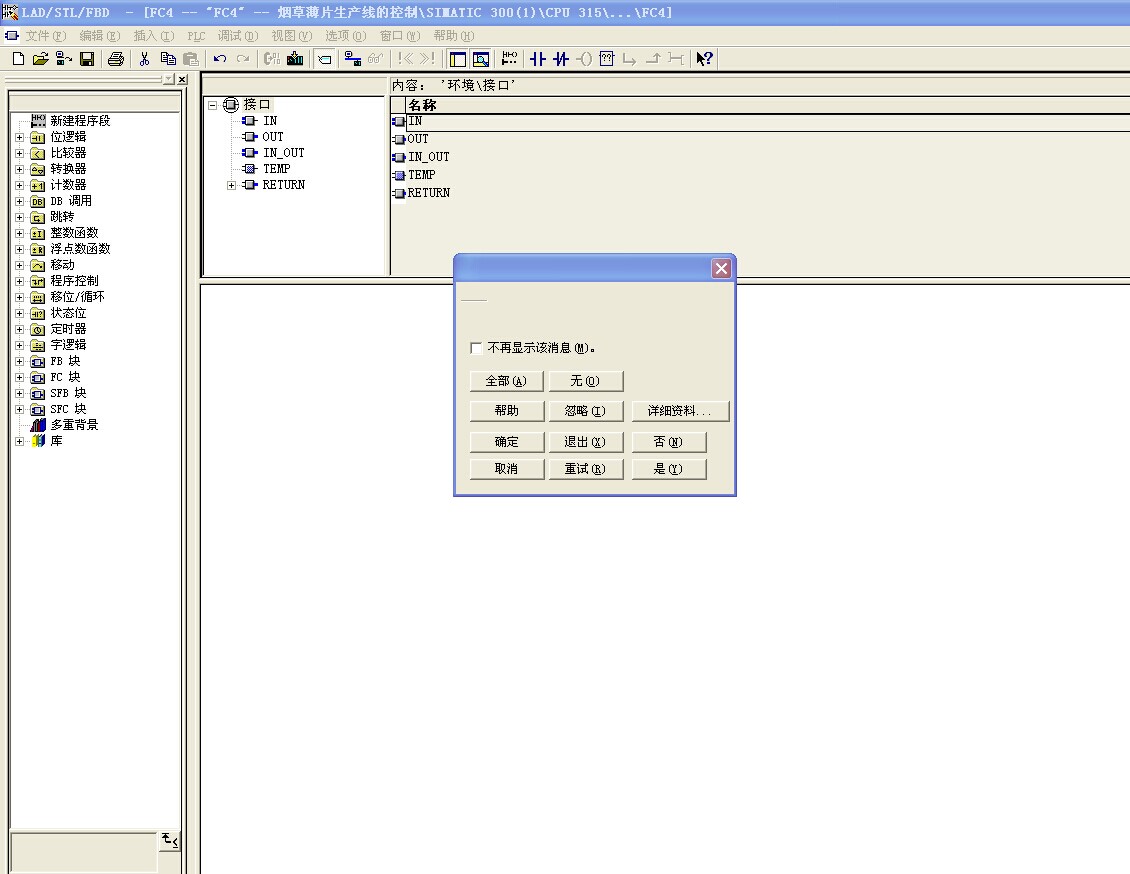The image size is (1130, 874).
Task: Open the 帮助(H) menu
Action: coord(454,36)
